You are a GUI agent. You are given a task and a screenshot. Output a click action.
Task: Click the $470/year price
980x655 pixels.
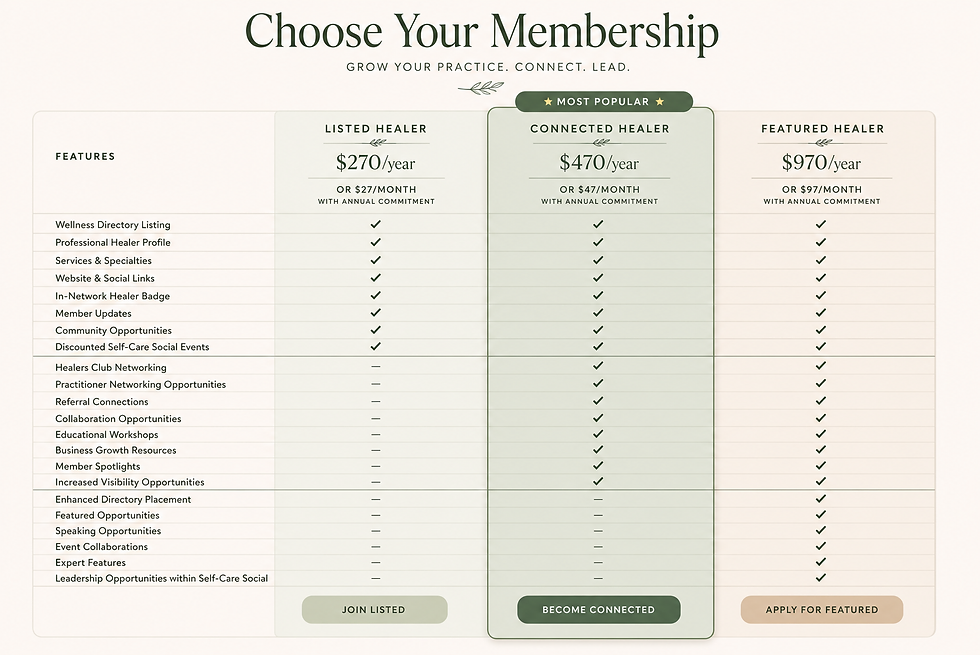click(599, 162)
